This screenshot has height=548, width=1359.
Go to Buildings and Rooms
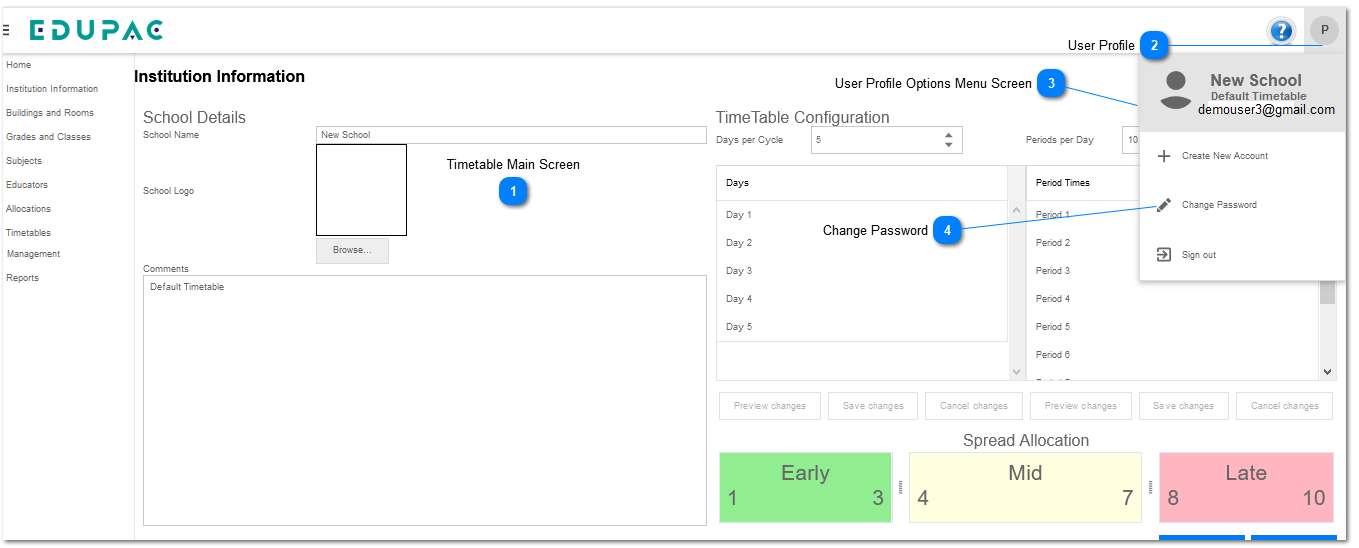pyautogui.click(x=50, y=113)
